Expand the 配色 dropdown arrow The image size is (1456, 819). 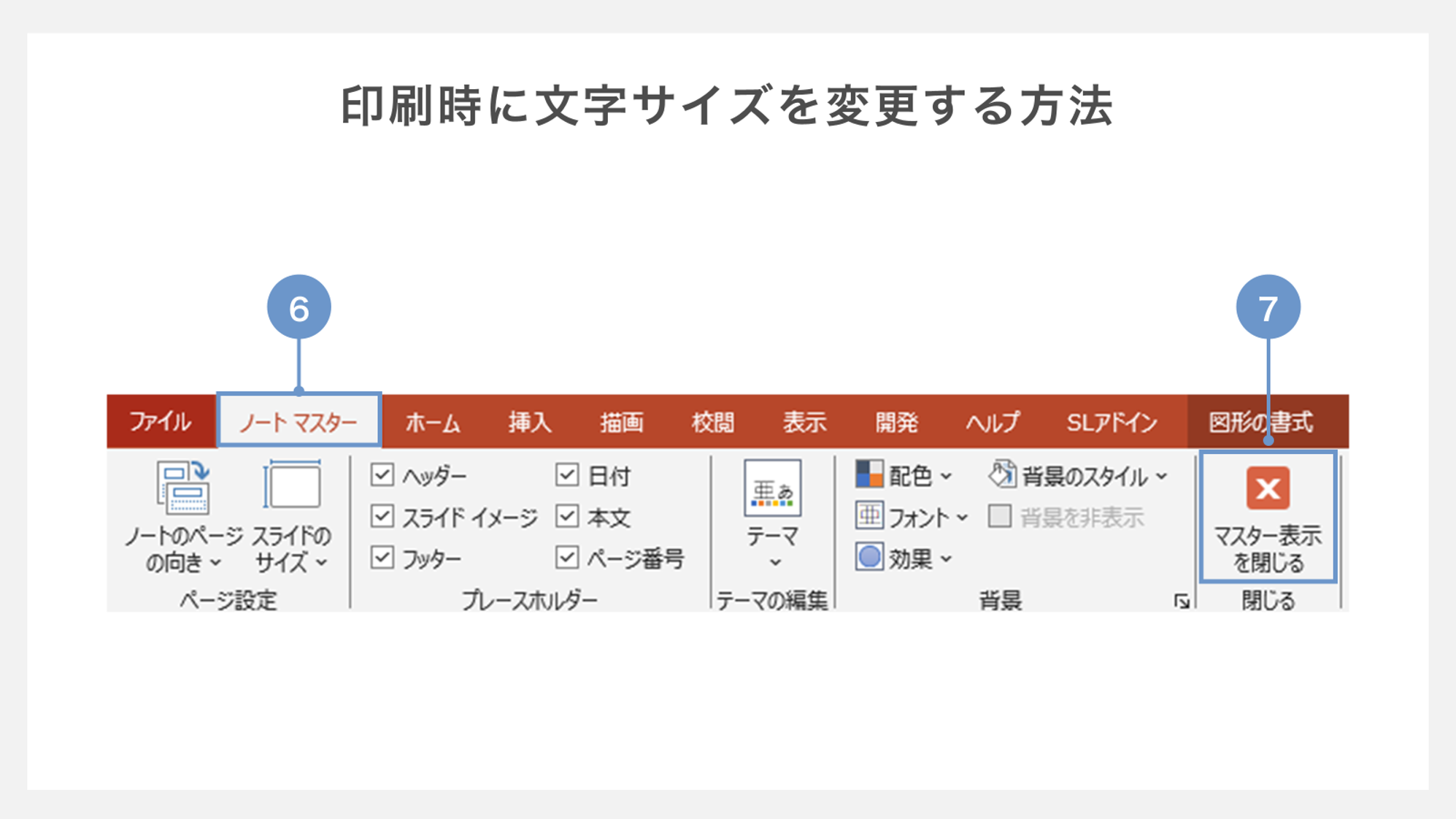(946, 477)
